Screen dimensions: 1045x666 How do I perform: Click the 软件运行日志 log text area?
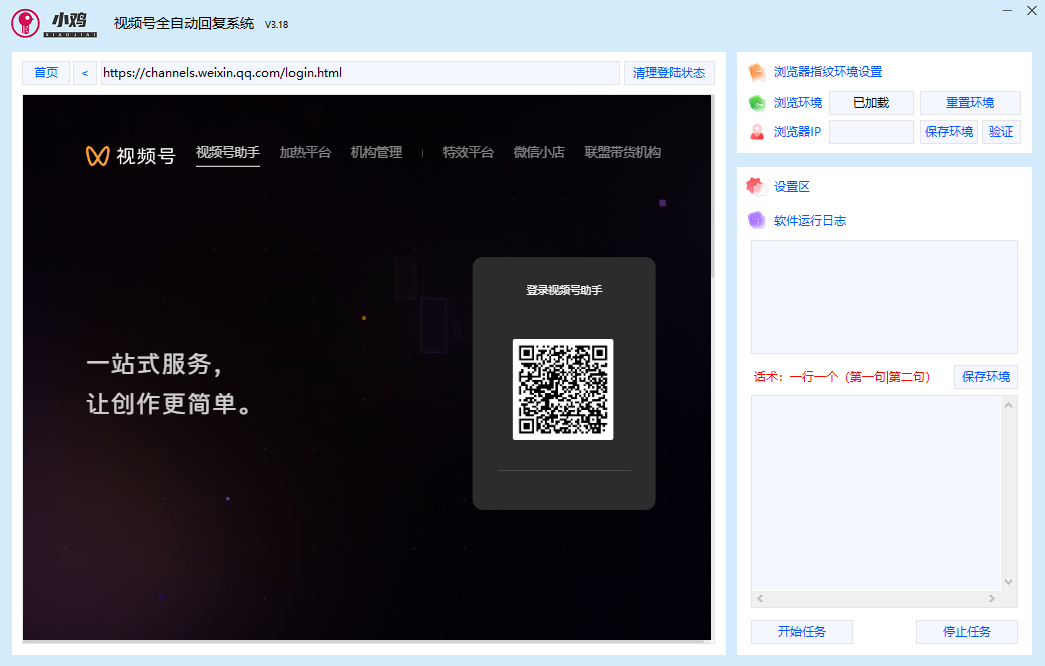click(884, 297)
